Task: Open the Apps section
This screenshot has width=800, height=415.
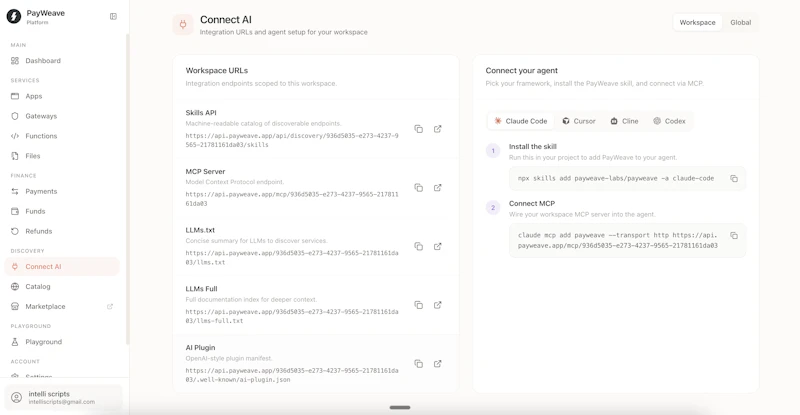Action: [x=62, y=96]
